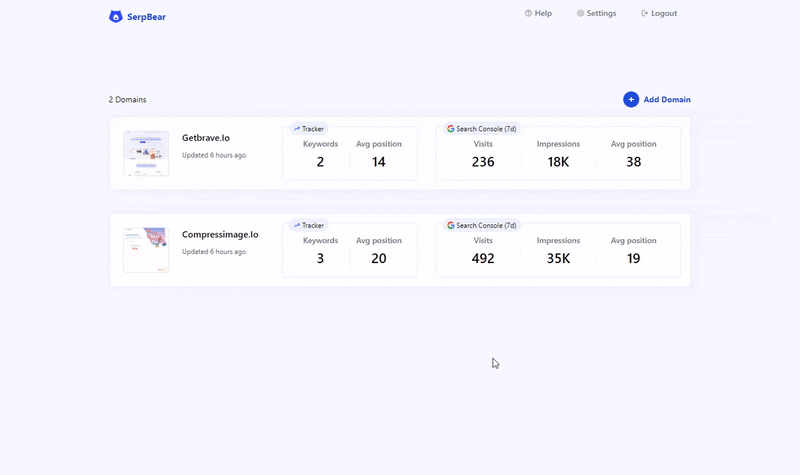The height and width of the screenshot is (475, 800).
Task: Click the blue plus Add Domain icon
Action: tap(631, 99)
